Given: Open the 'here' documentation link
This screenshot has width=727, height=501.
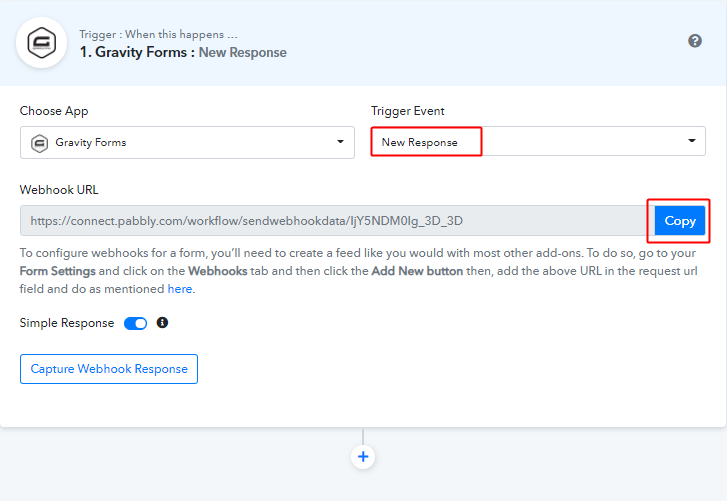Looking at the screenshot, I should [180, 289].
